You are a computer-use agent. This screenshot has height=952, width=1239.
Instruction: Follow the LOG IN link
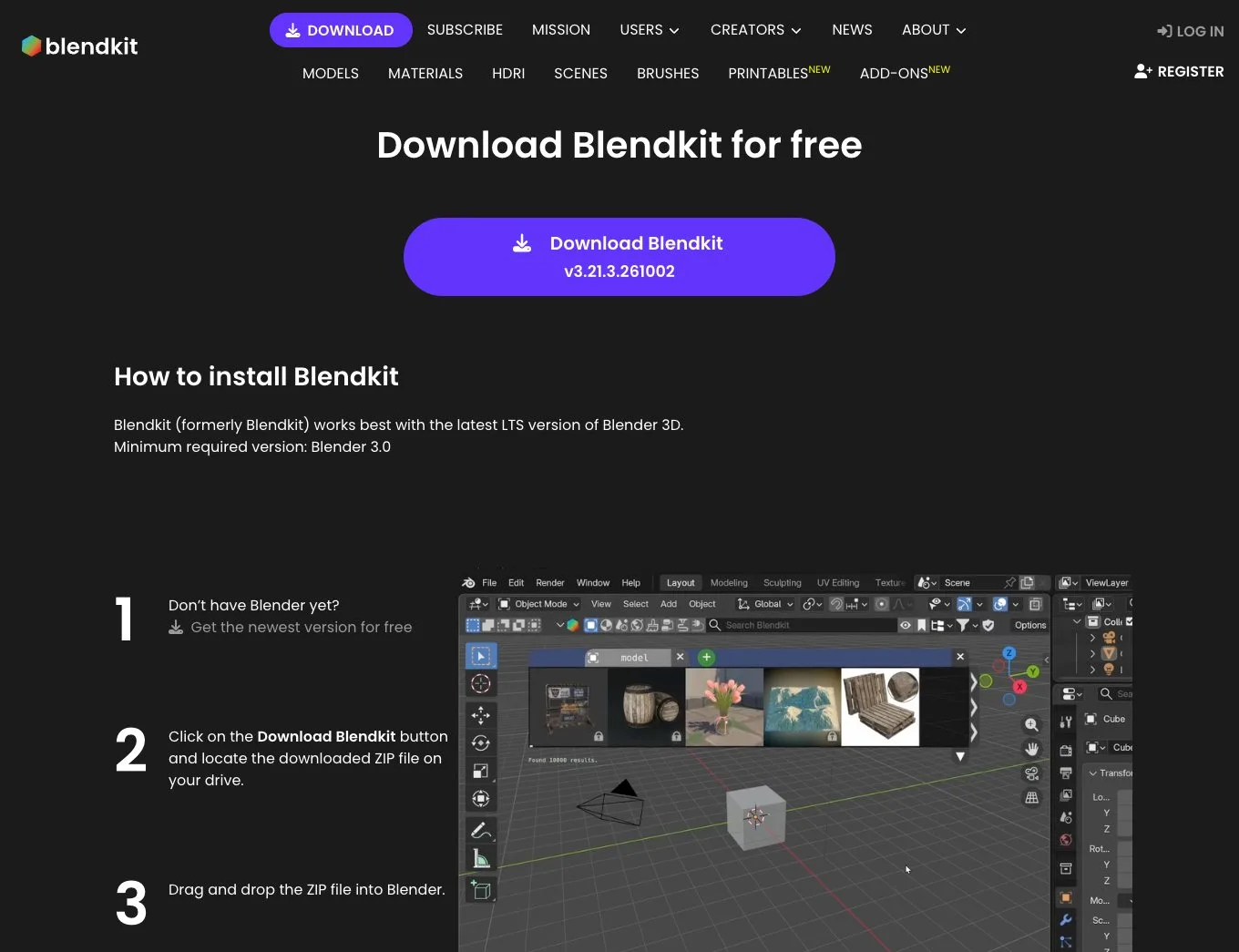(x=1191, y=31)
